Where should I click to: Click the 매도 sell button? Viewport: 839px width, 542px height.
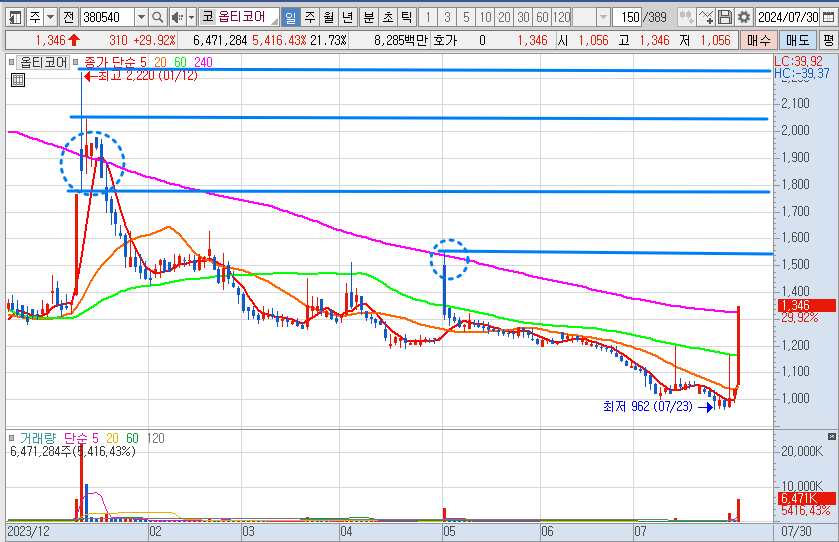coord(797,40)
